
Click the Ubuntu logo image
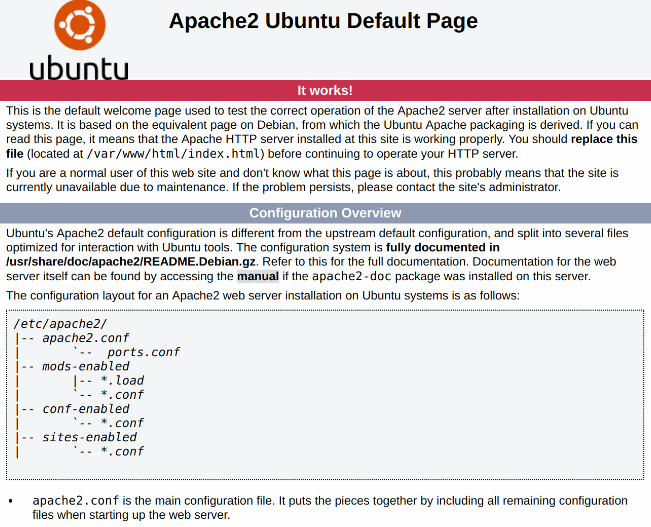click(79, 40)
